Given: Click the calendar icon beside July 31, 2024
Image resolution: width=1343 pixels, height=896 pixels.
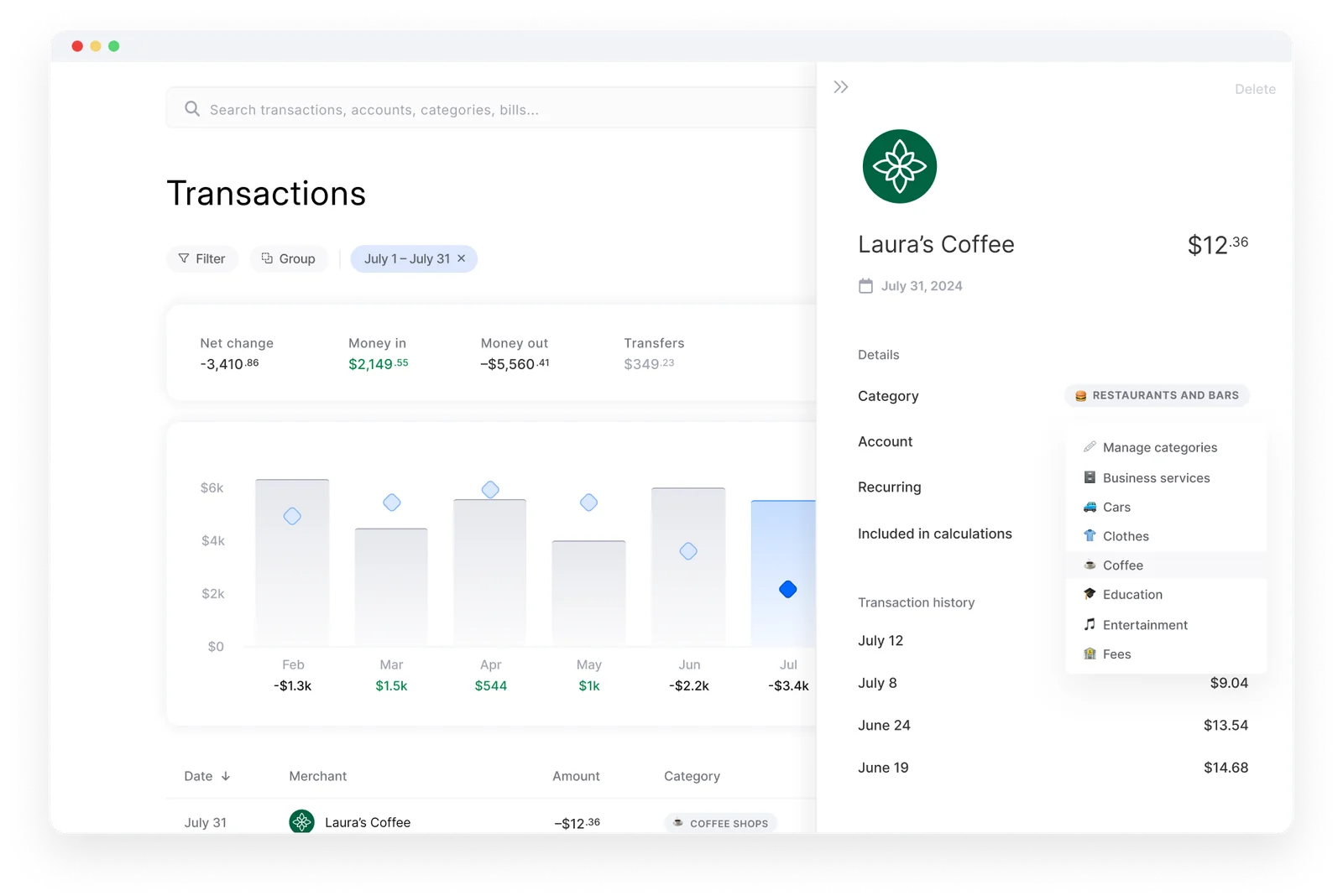Looking at the screenshot, I should pos(865,286).
